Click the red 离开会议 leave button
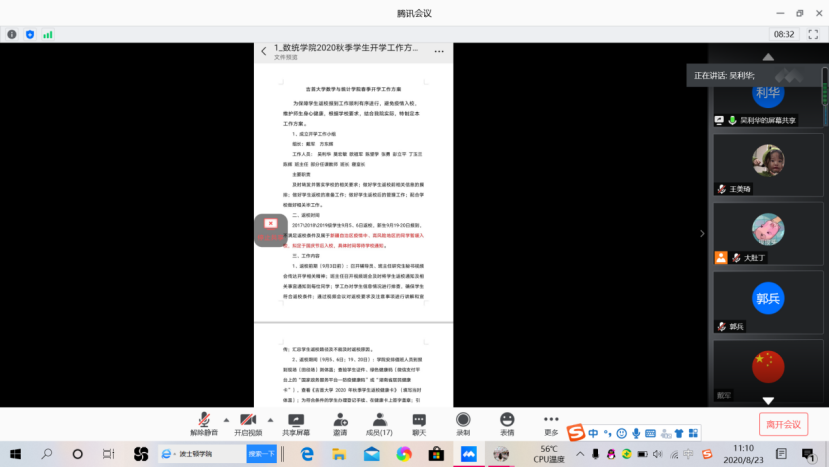Viewport: 830px width, 467px height. [783, 424]
